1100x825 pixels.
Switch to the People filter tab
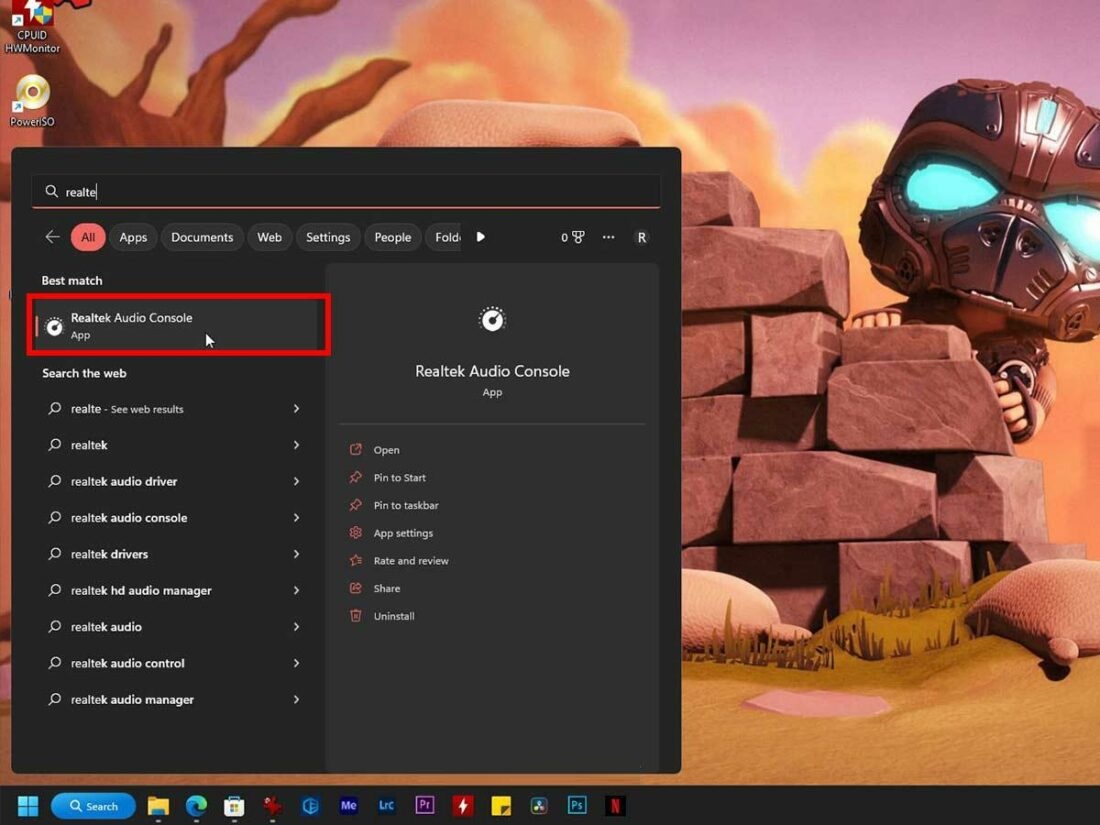[393, 237]
